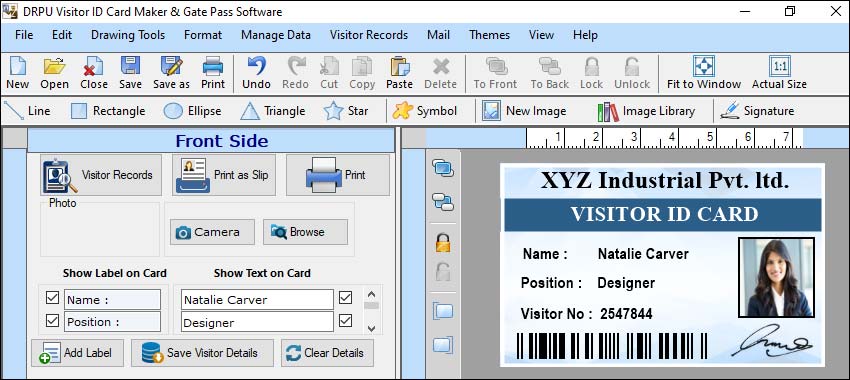This screenshot has width=850, height=380.
Task: Click the Delete toolbar icon
Action: 440,73
